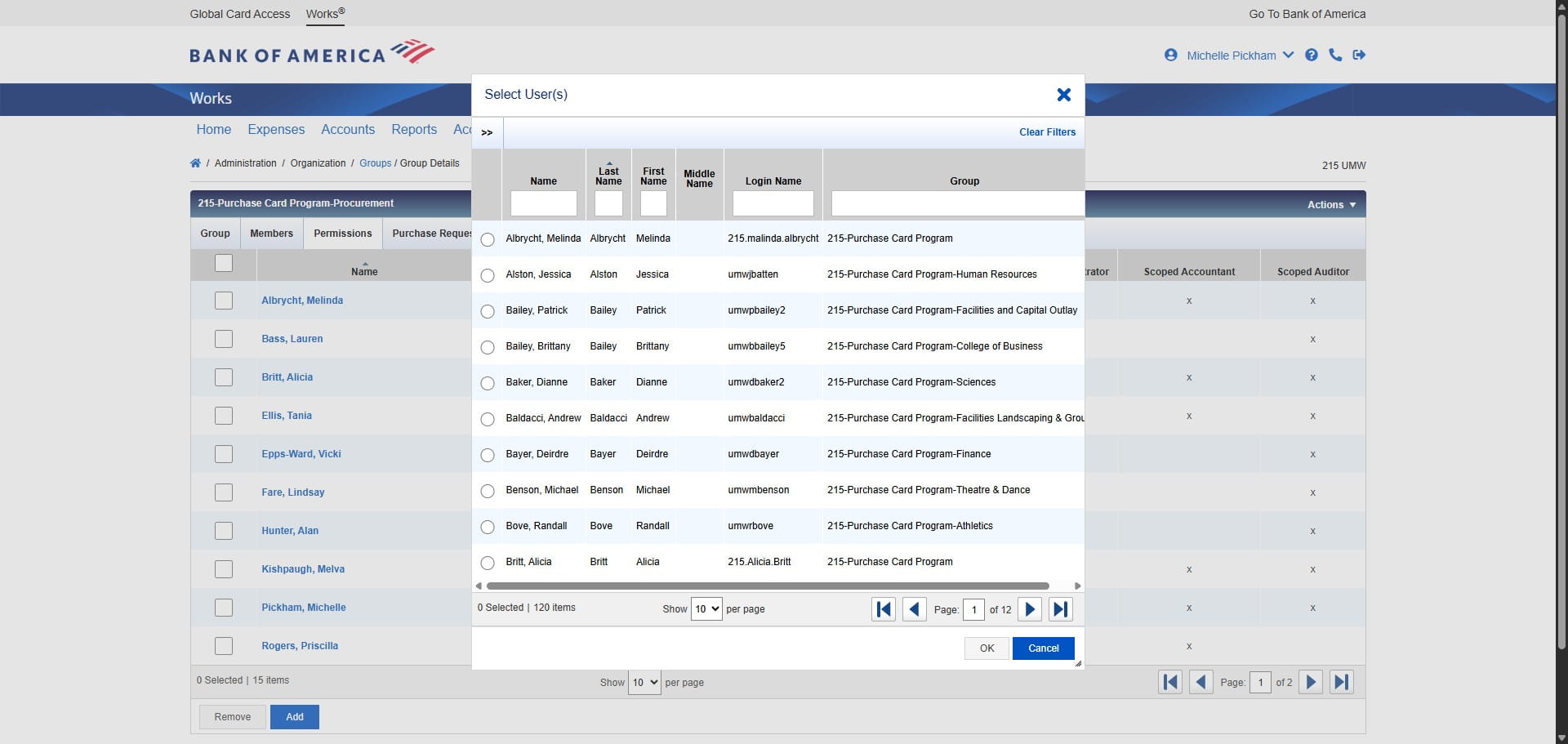Open the Reports menu
Viewport: 1568px width, 744px height.
[x=414, y=129]
